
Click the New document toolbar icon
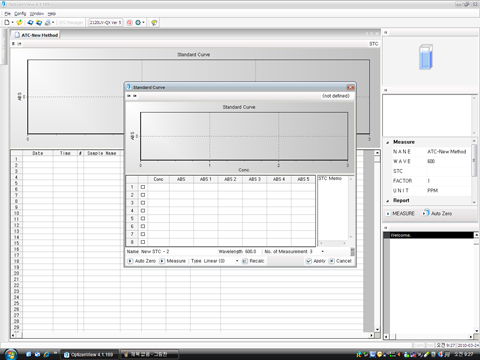(x=7, y=22)
